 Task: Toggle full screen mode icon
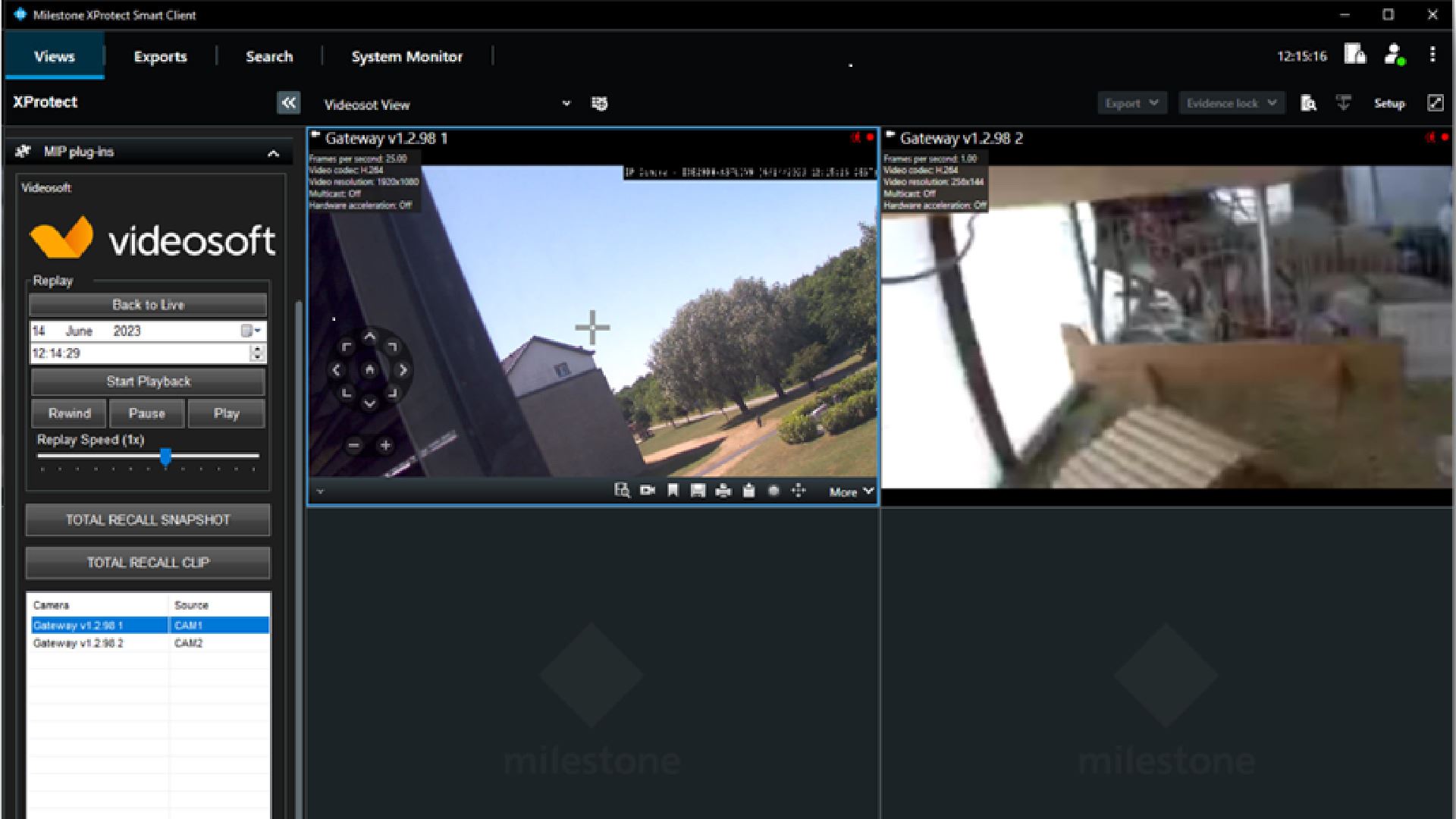pos(1436,103)
